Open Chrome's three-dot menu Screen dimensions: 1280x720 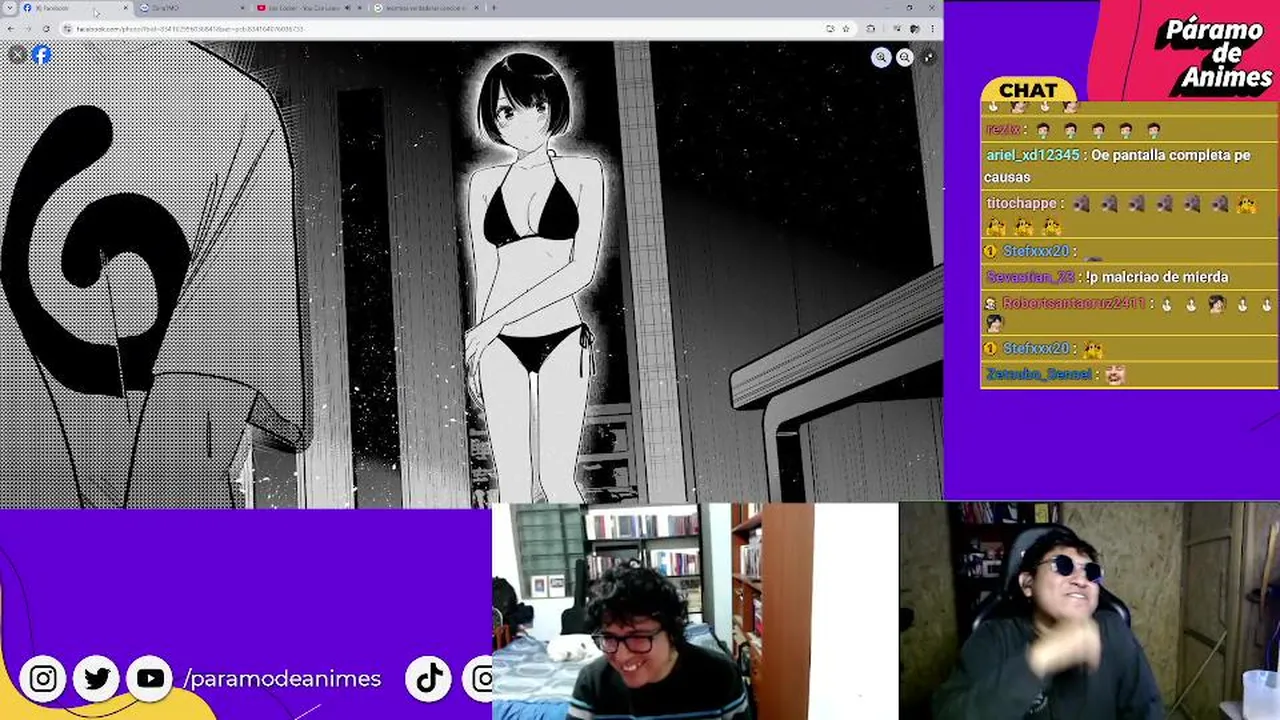tap(932, 29)
